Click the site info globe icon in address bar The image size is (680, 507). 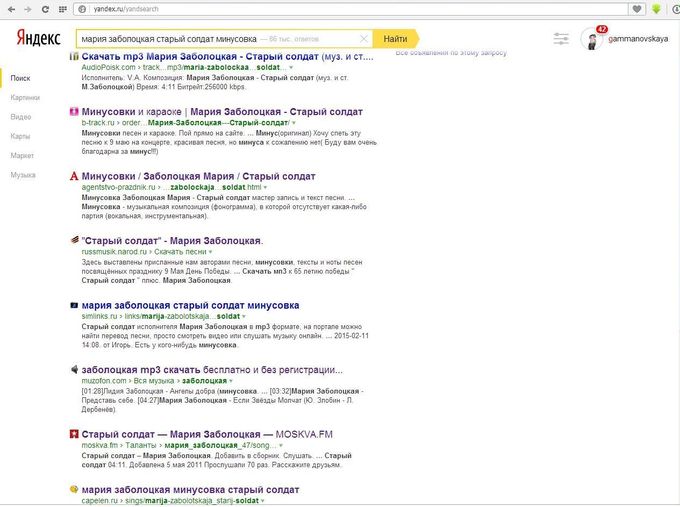click(82, 9)
